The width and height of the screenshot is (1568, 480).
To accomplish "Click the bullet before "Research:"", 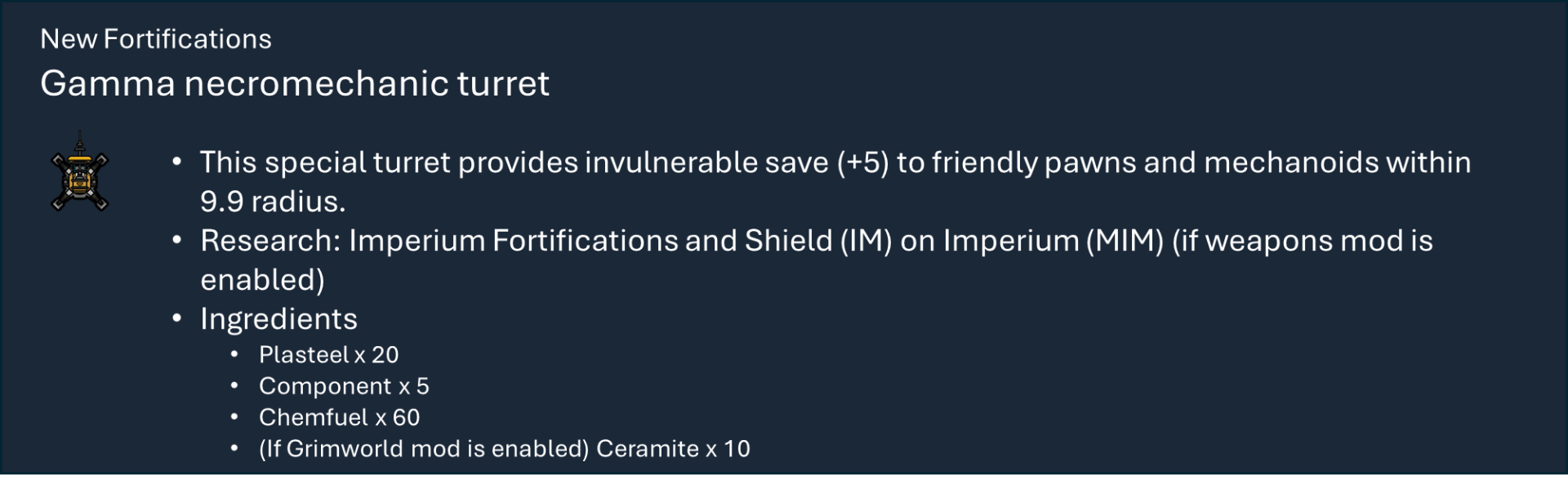I will 177,240.
